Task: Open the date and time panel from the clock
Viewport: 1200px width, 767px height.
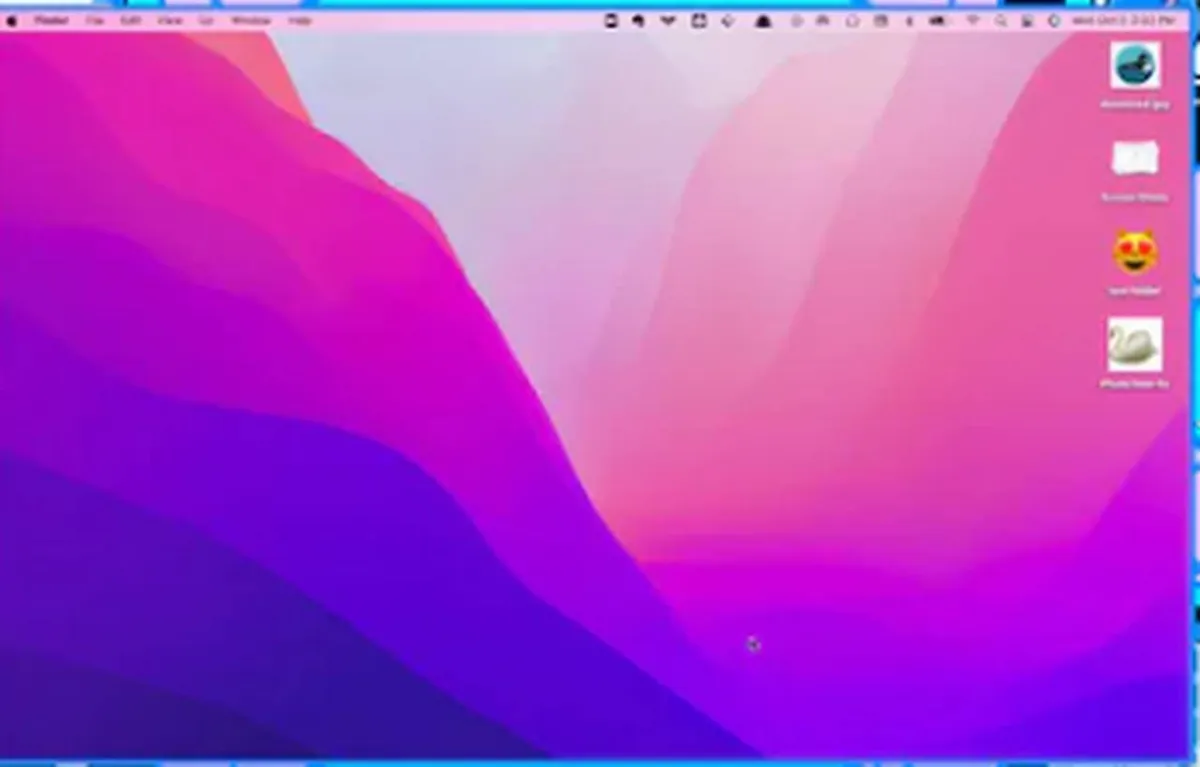Action: tap(1125, 17)
